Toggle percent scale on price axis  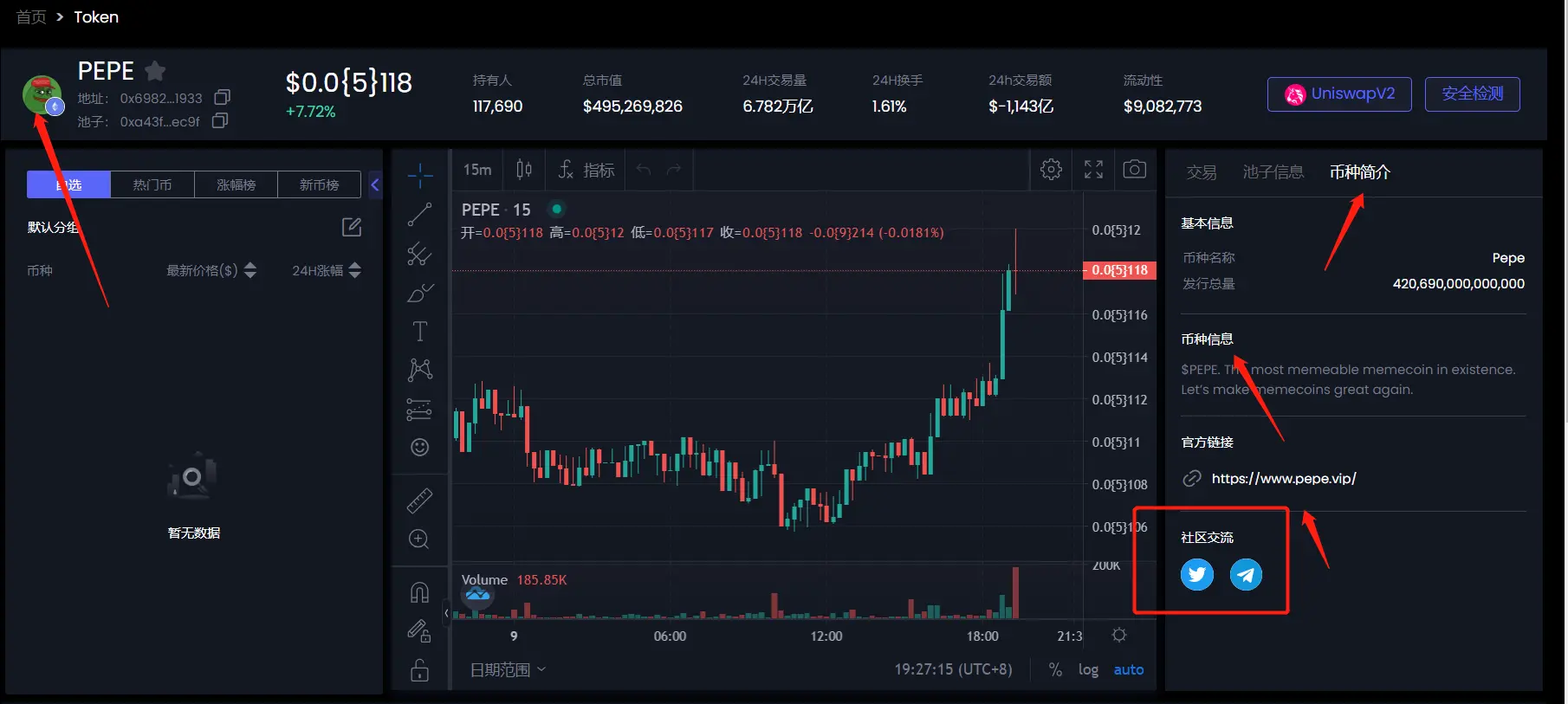click(x=1055, y=669)
